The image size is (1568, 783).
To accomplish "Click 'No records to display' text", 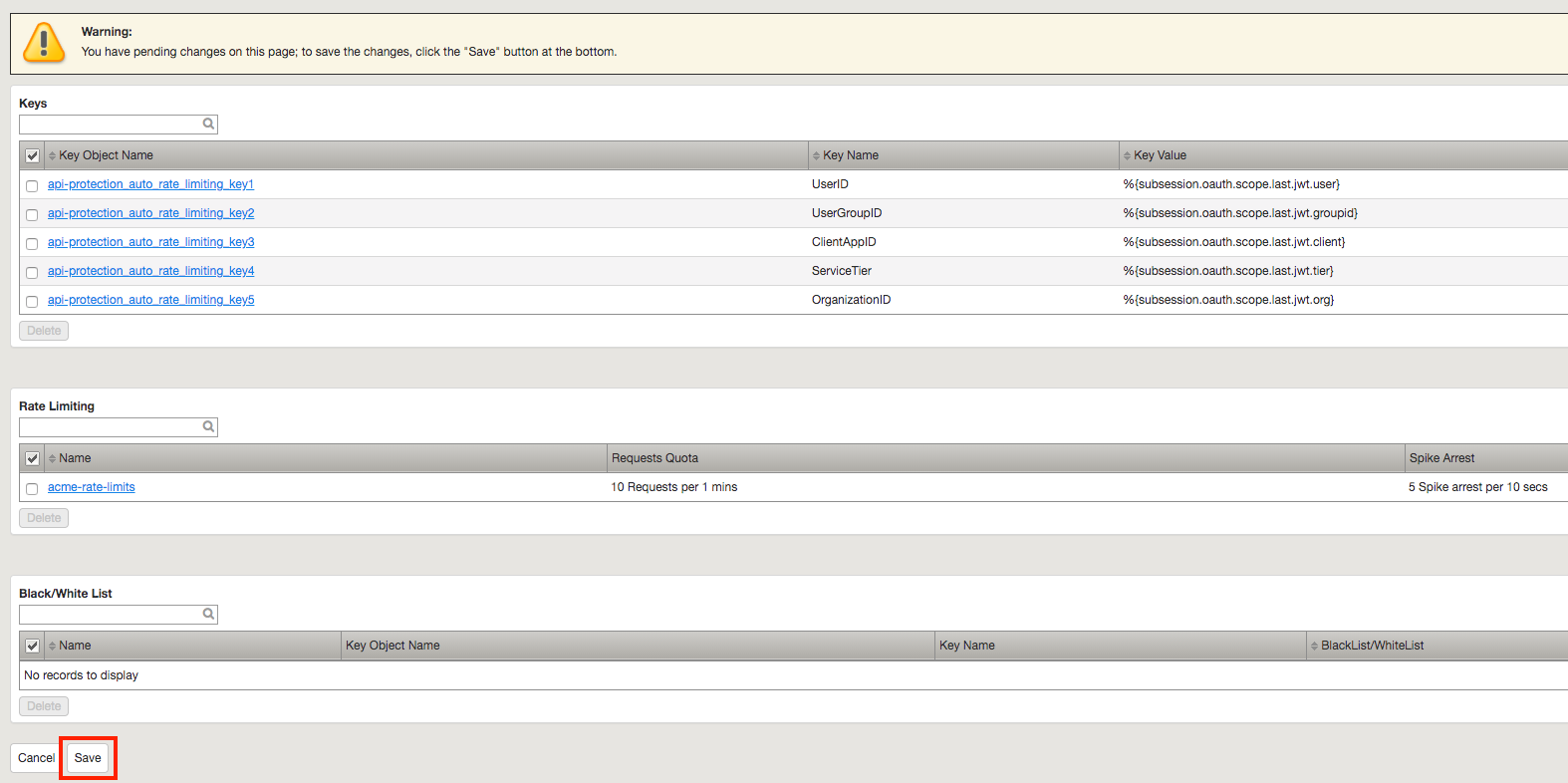I will (82, 675).
